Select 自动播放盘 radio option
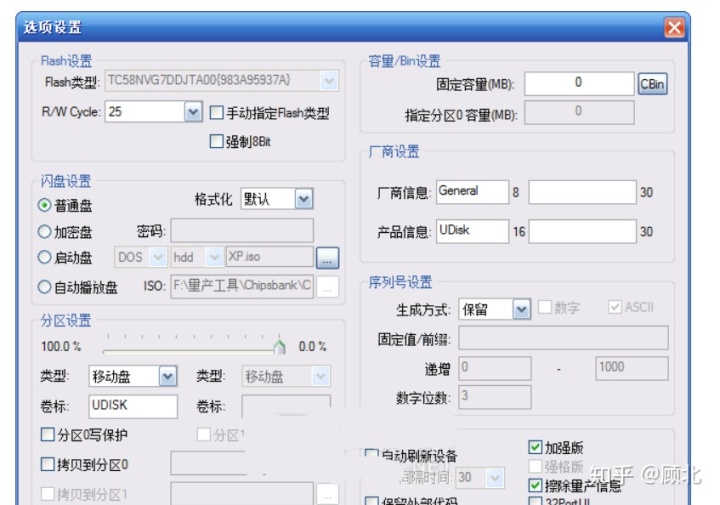The height and width of the screenshot is (505, 720). point(45,287)
